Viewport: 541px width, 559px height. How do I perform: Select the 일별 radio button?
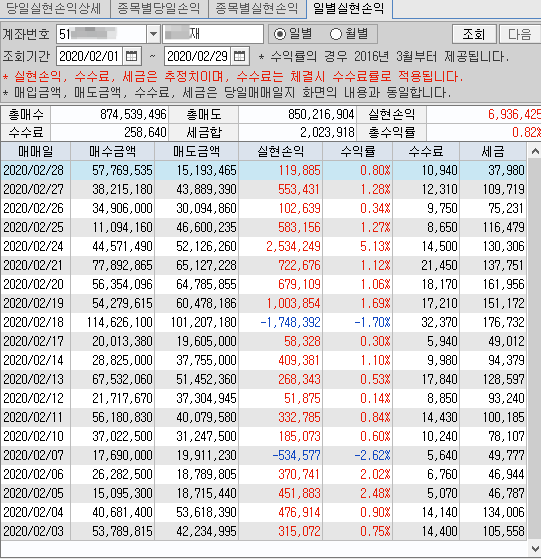pyautogui.click(x=280, y=34)
